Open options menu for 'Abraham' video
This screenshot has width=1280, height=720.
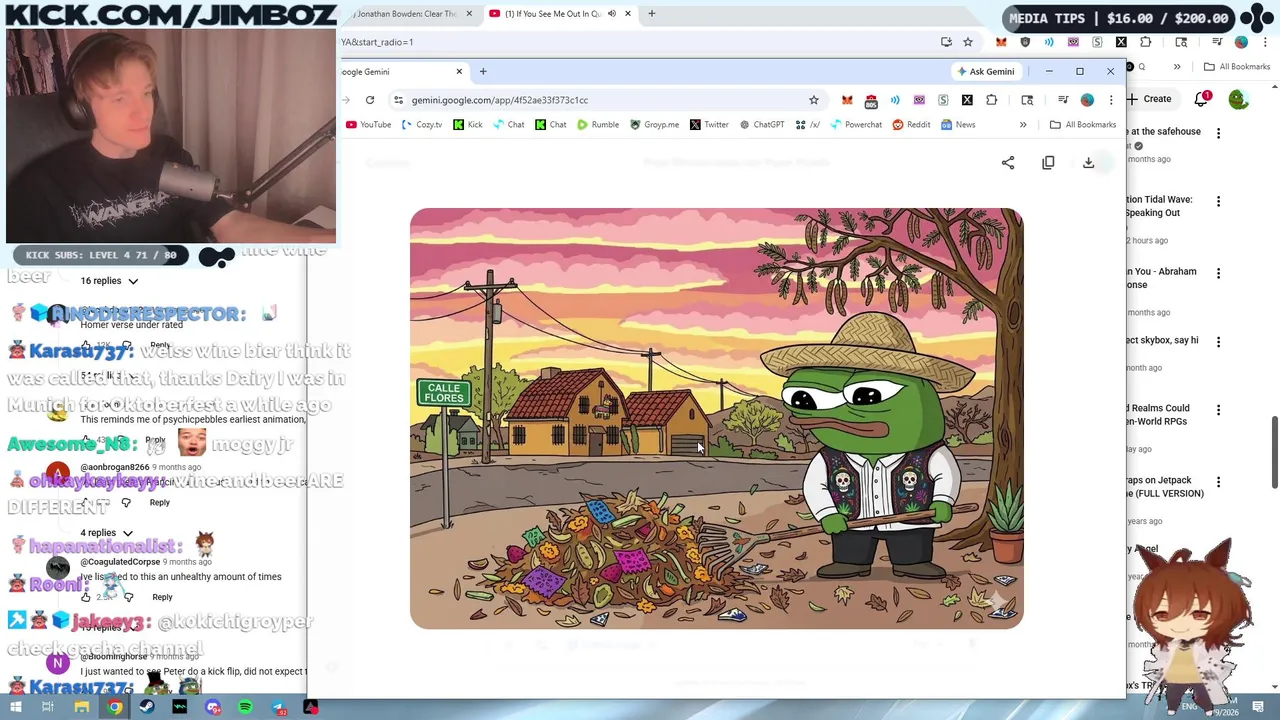(x=1218, y=273)
